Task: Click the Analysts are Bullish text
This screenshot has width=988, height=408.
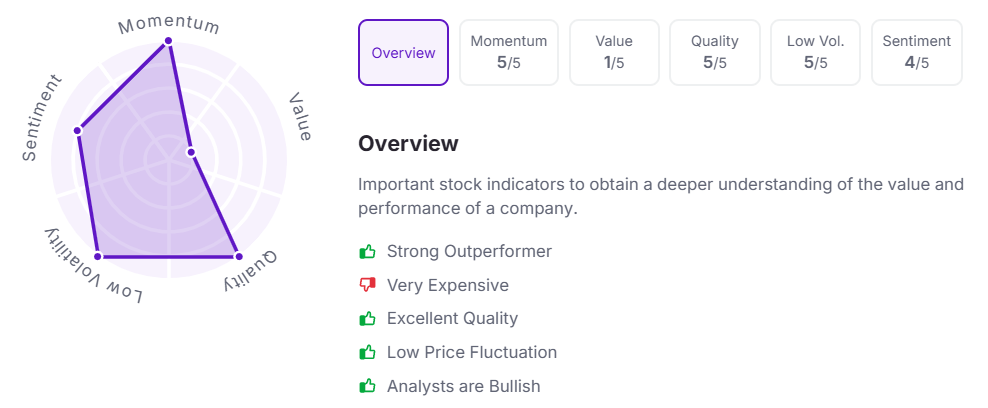Action: point(463,385)
